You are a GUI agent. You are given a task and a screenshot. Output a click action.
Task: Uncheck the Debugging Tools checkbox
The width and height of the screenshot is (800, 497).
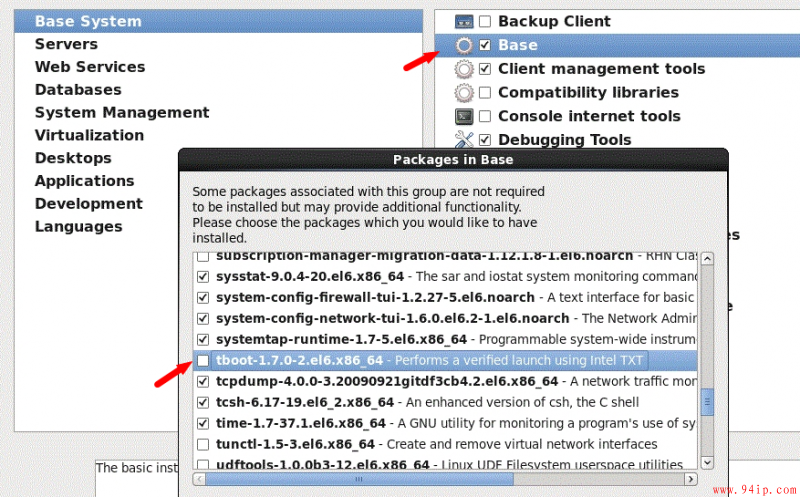(x=485, y=140)
